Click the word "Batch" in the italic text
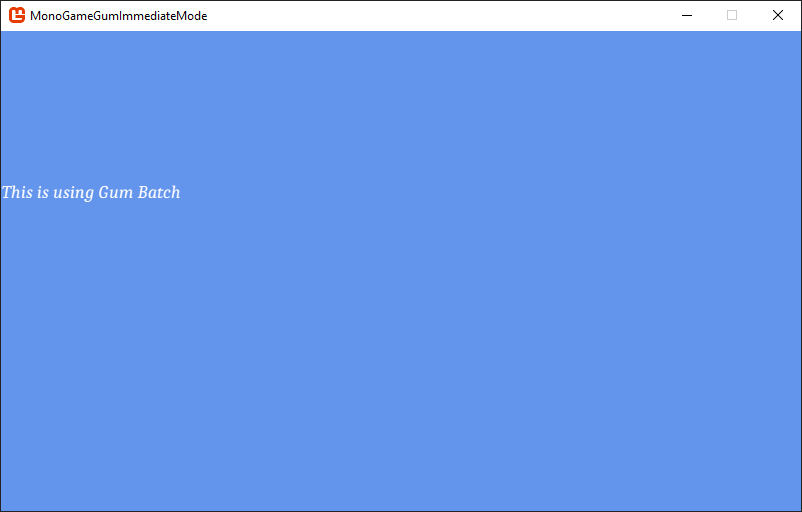Image resolution: width=802 pixels, height=512 pixels. click(159, 192)
